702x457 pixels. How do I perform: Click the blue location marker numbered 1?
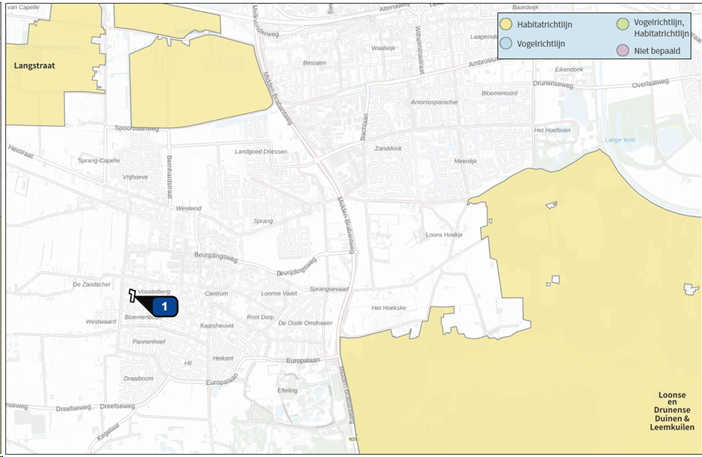point(165,307)
